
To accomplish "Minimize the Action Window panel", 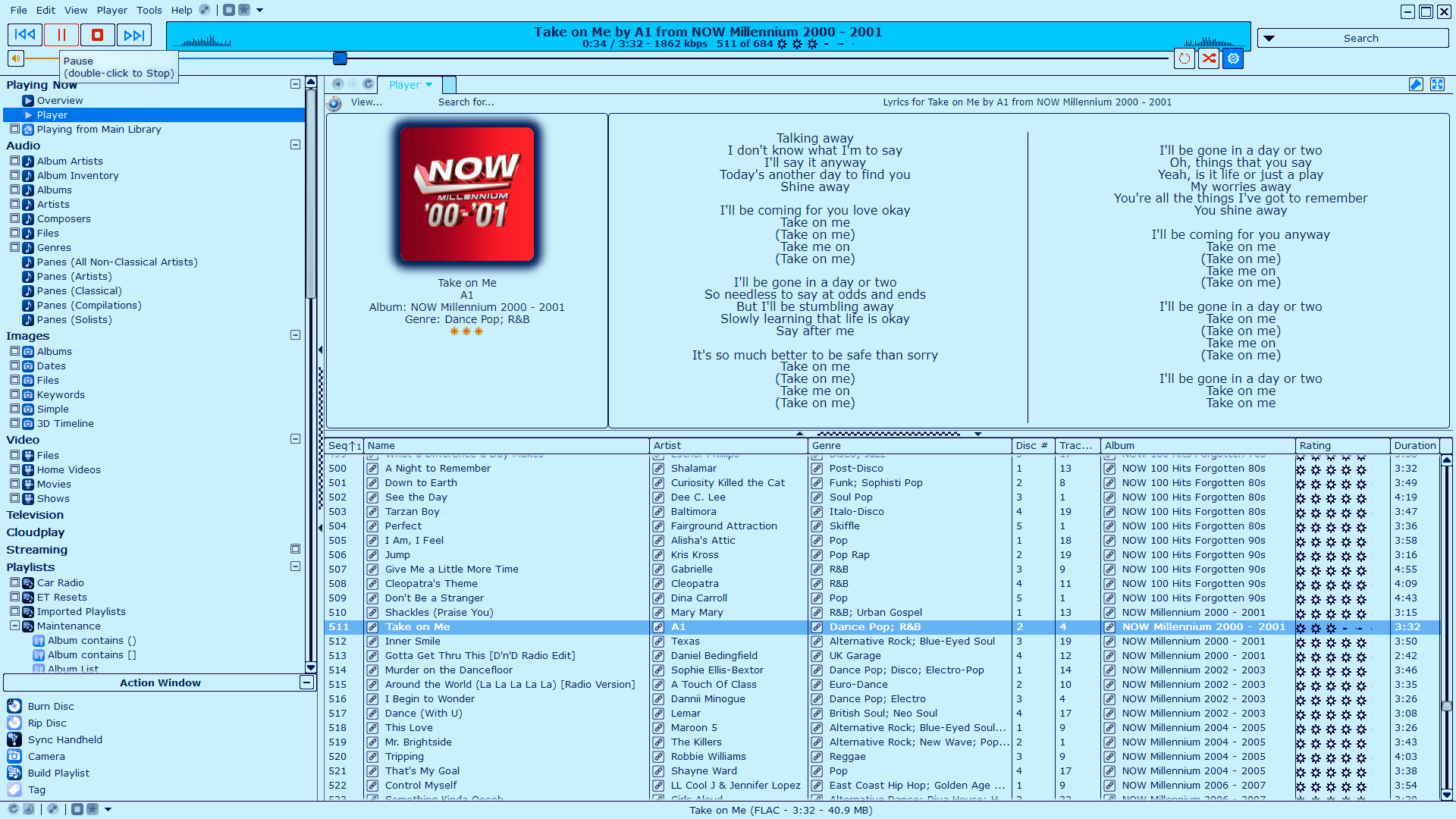I will click(x=306, y=682).
